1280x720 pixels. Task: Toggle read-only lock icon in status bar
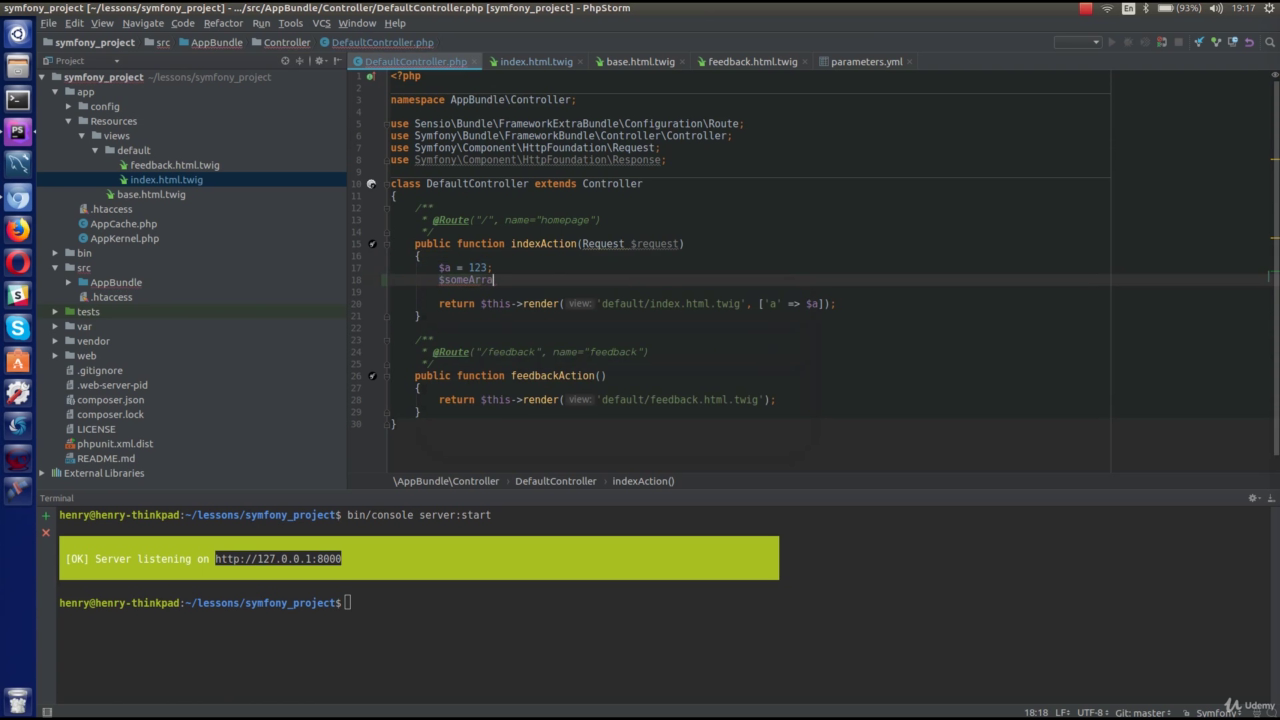point(1187,713)
